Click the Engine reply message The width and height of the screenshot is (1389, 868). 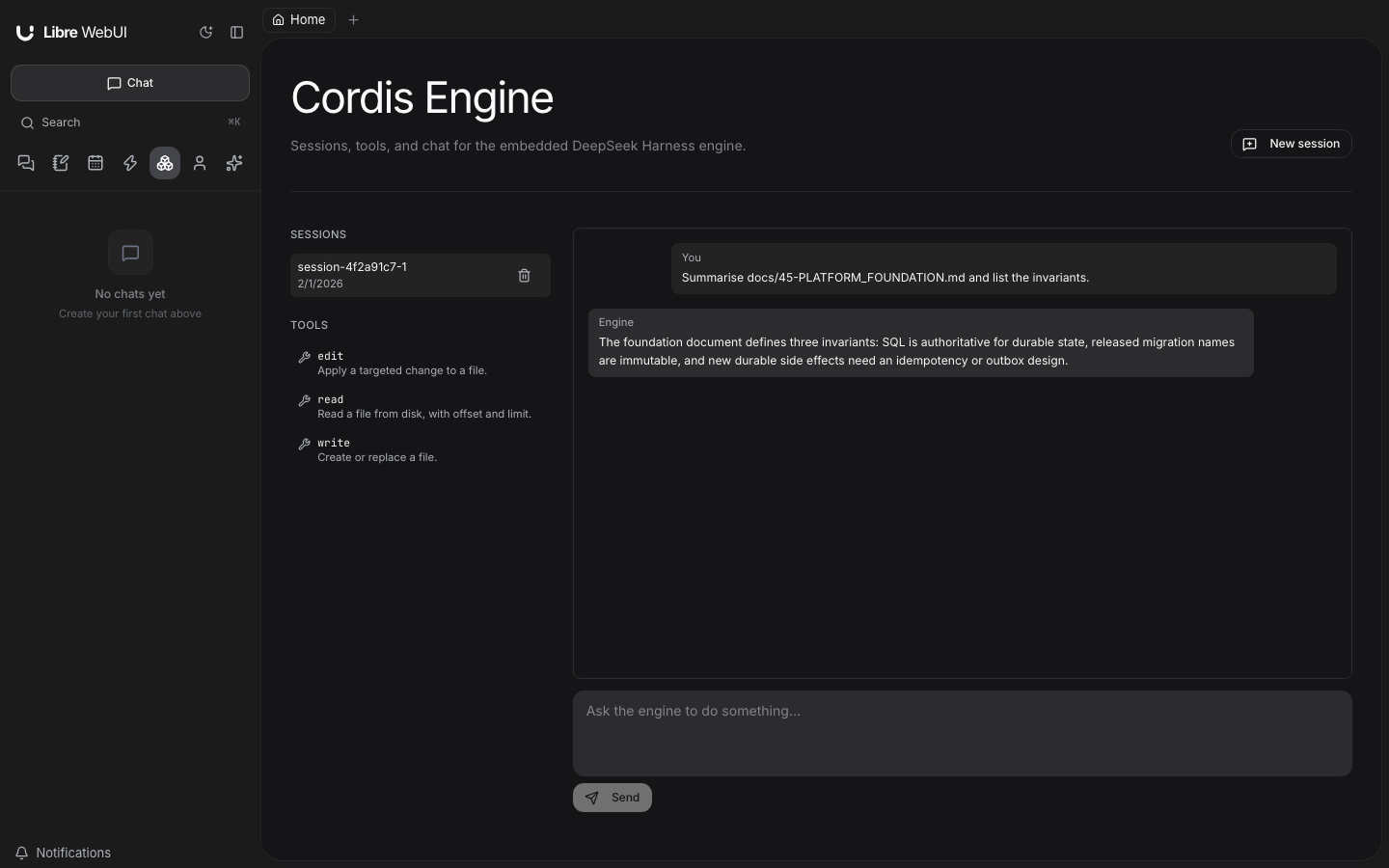[x=921, y=342]
